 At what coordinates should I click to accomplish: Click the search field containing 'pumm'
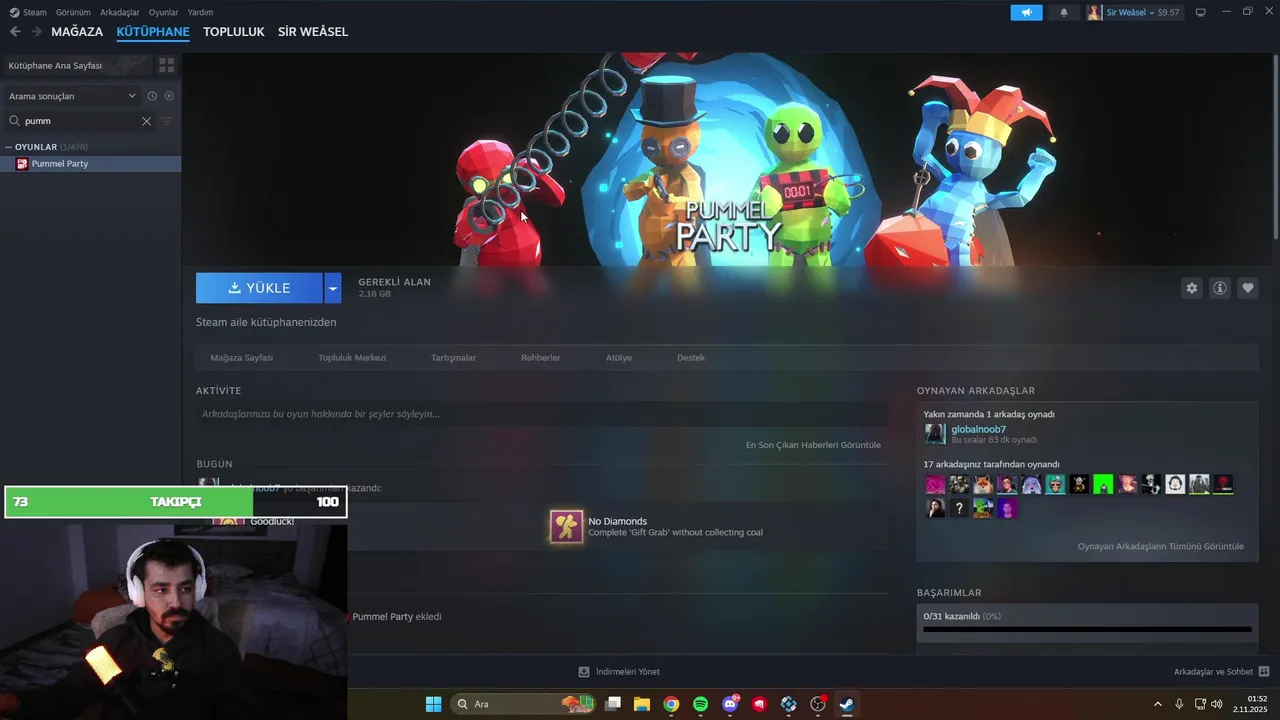pos(80,121)
